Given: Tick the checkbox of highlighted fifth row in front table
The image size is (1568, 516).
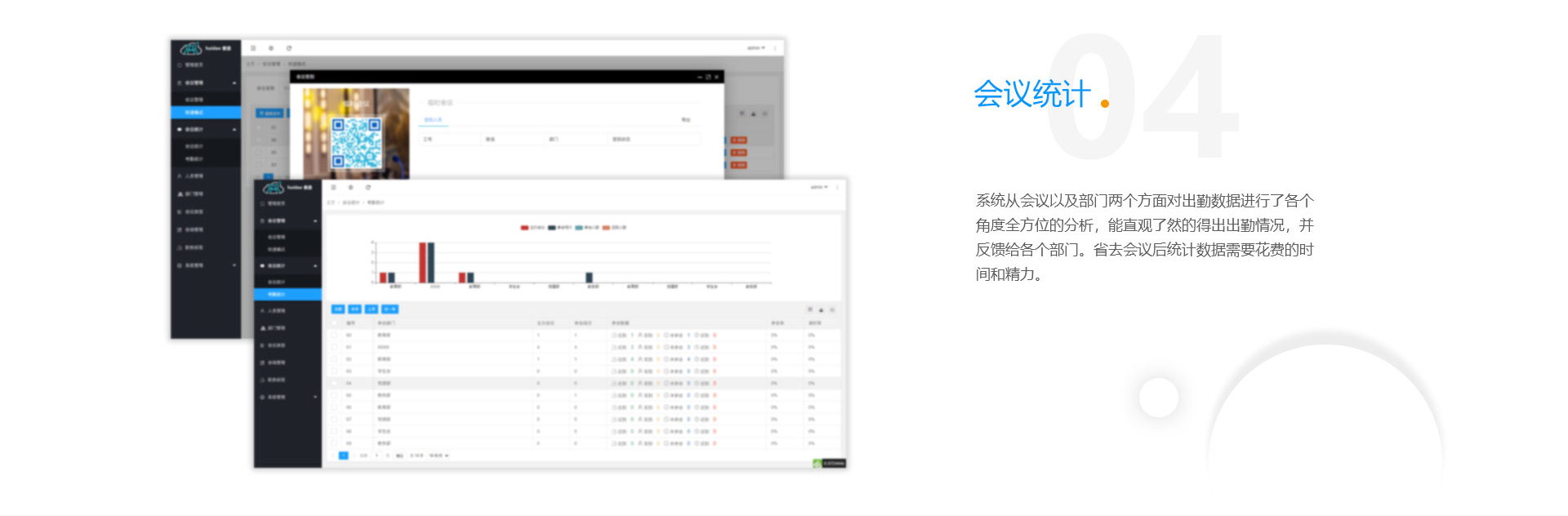Looking at the screenshot, I should click(333, 383).
